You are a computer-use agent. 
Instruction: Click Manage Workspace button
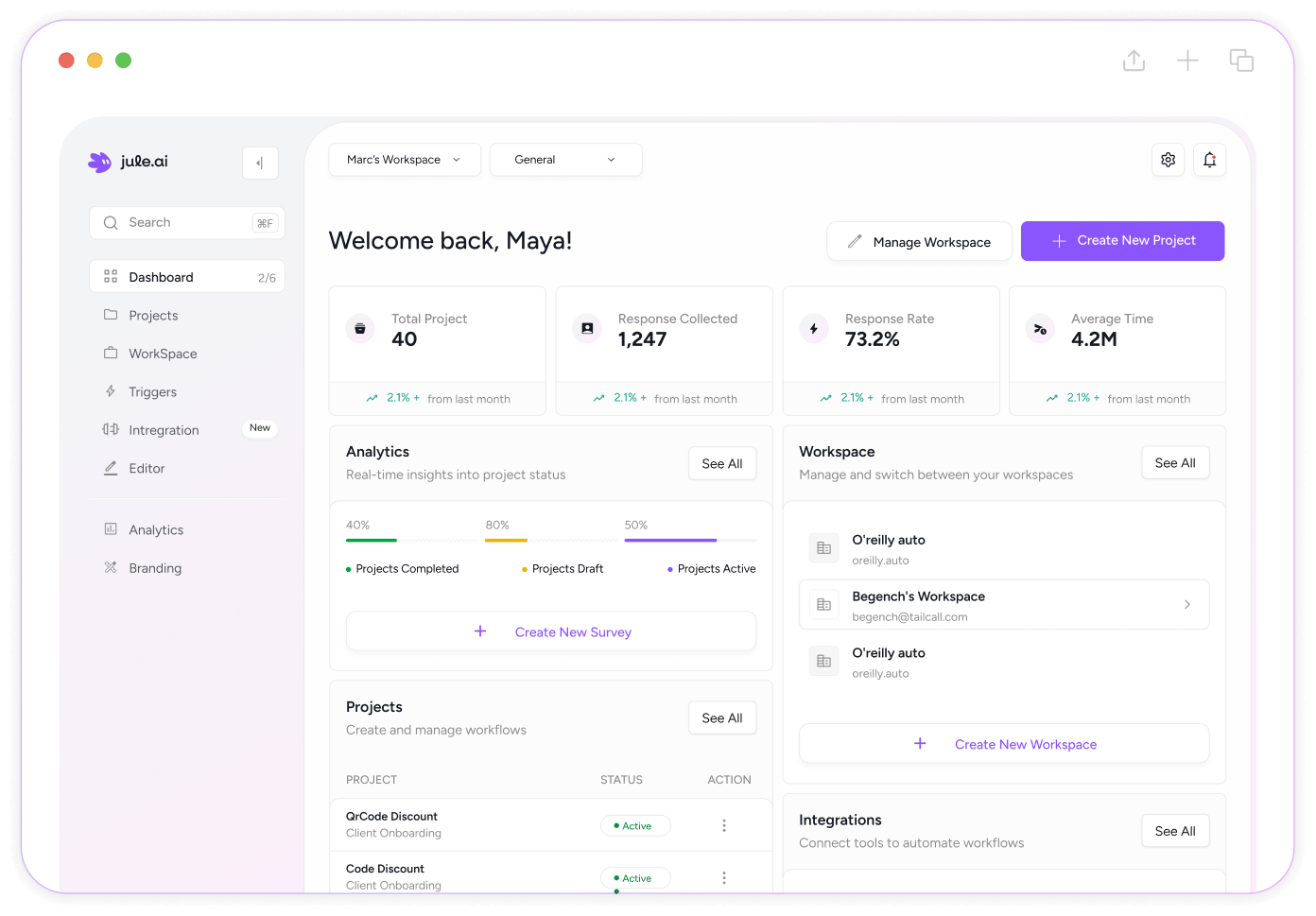(919, 242)
